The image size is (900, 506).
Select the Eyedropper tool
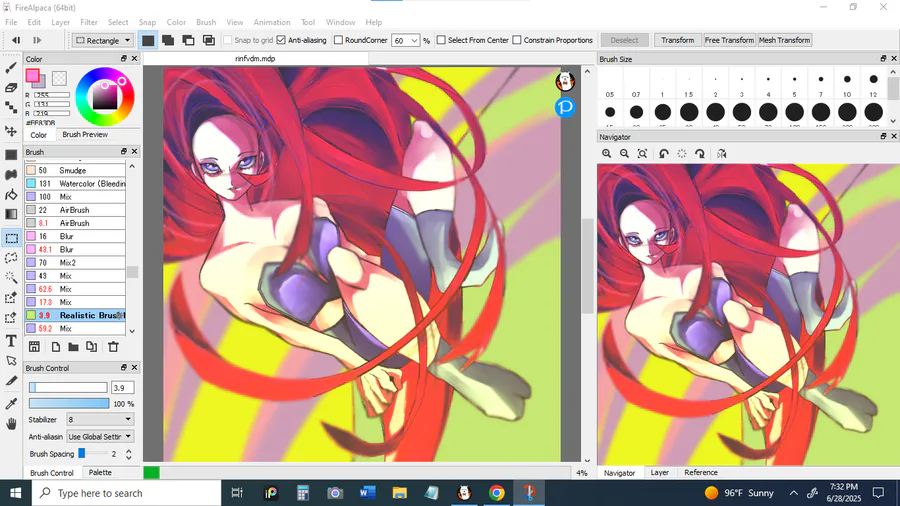click(11, 404)
